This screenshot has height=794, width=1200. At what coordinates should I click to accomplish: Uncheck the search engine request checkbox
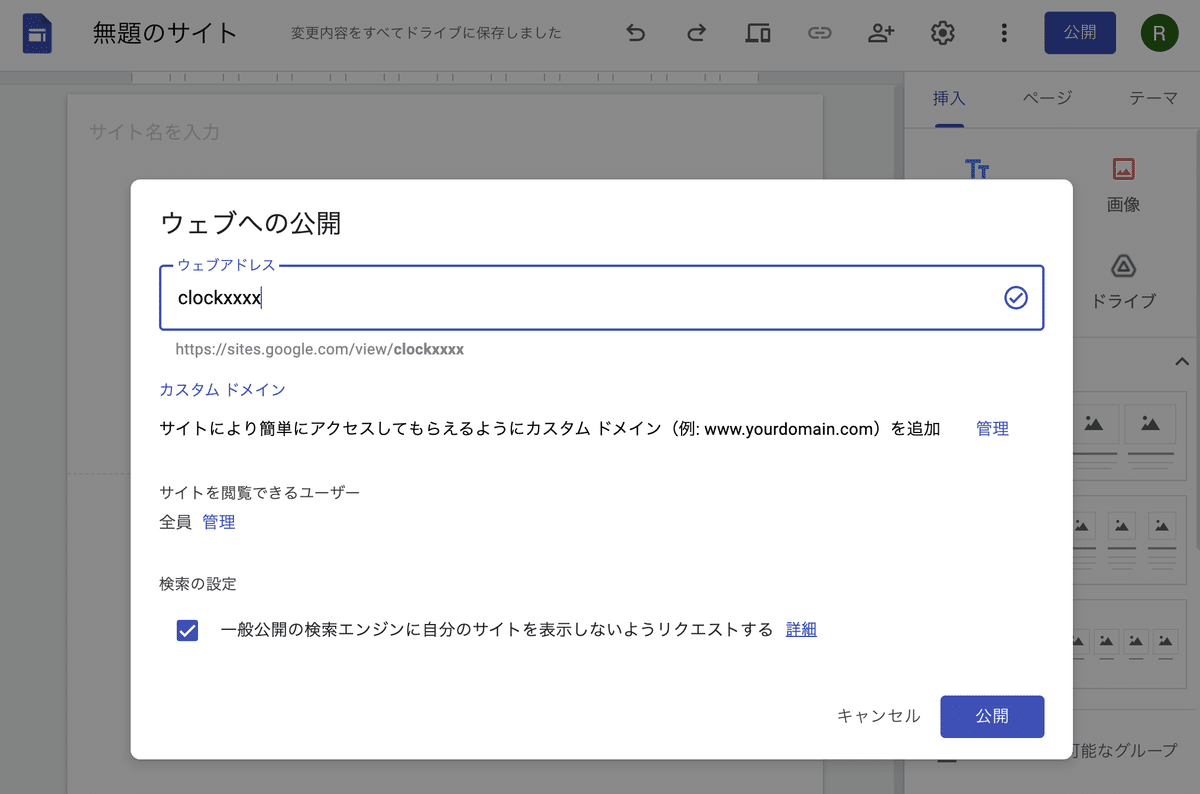187,630
